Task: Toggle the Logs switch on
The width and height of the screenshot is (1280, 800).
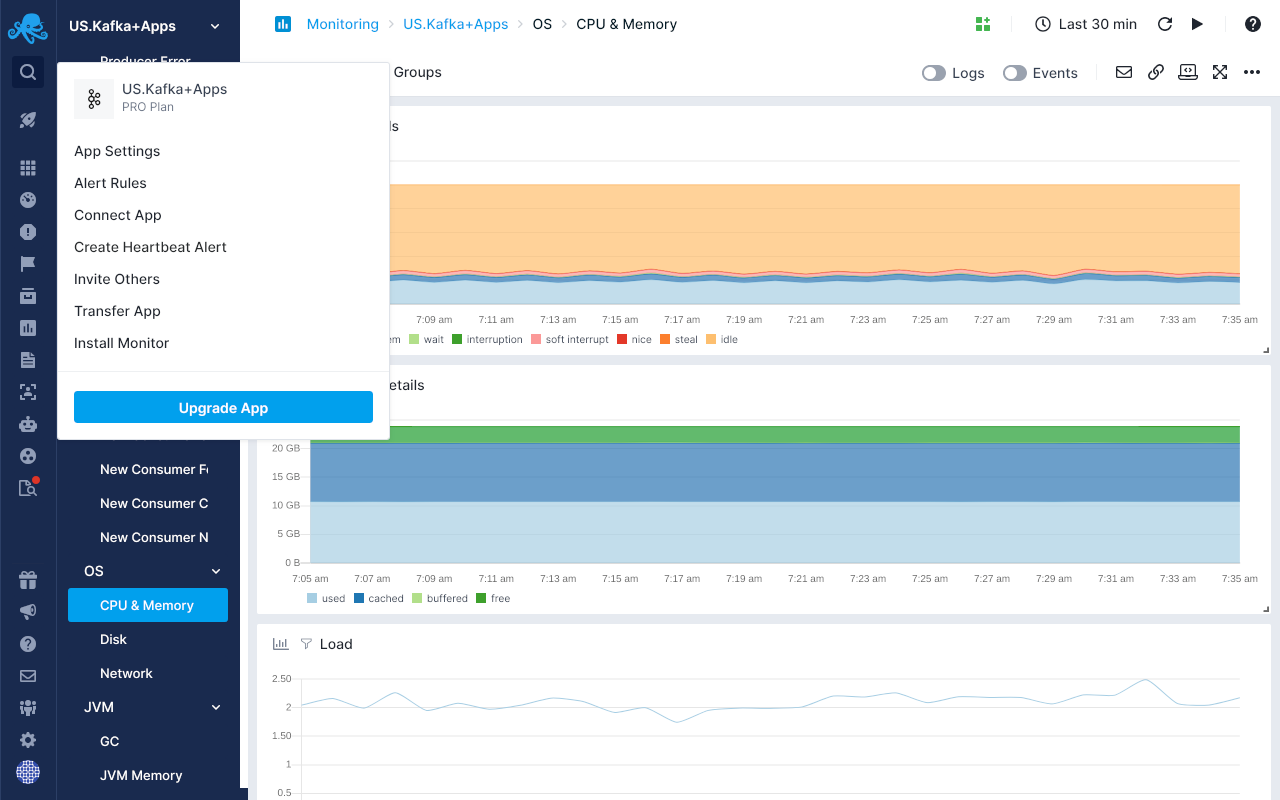Action: coord(934,73)
